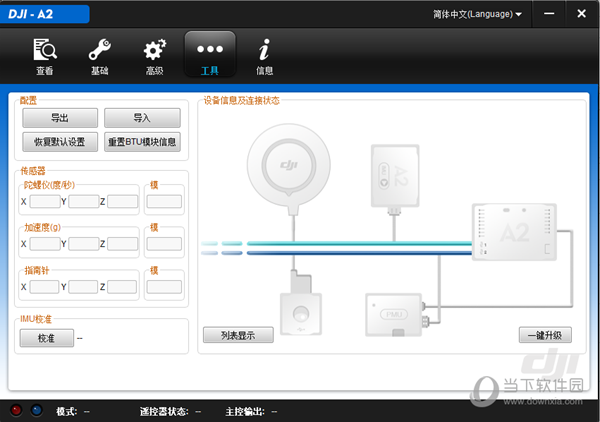Click 加速度 模 value field
This screenshot has height=422, width=600.
(164, 244)
